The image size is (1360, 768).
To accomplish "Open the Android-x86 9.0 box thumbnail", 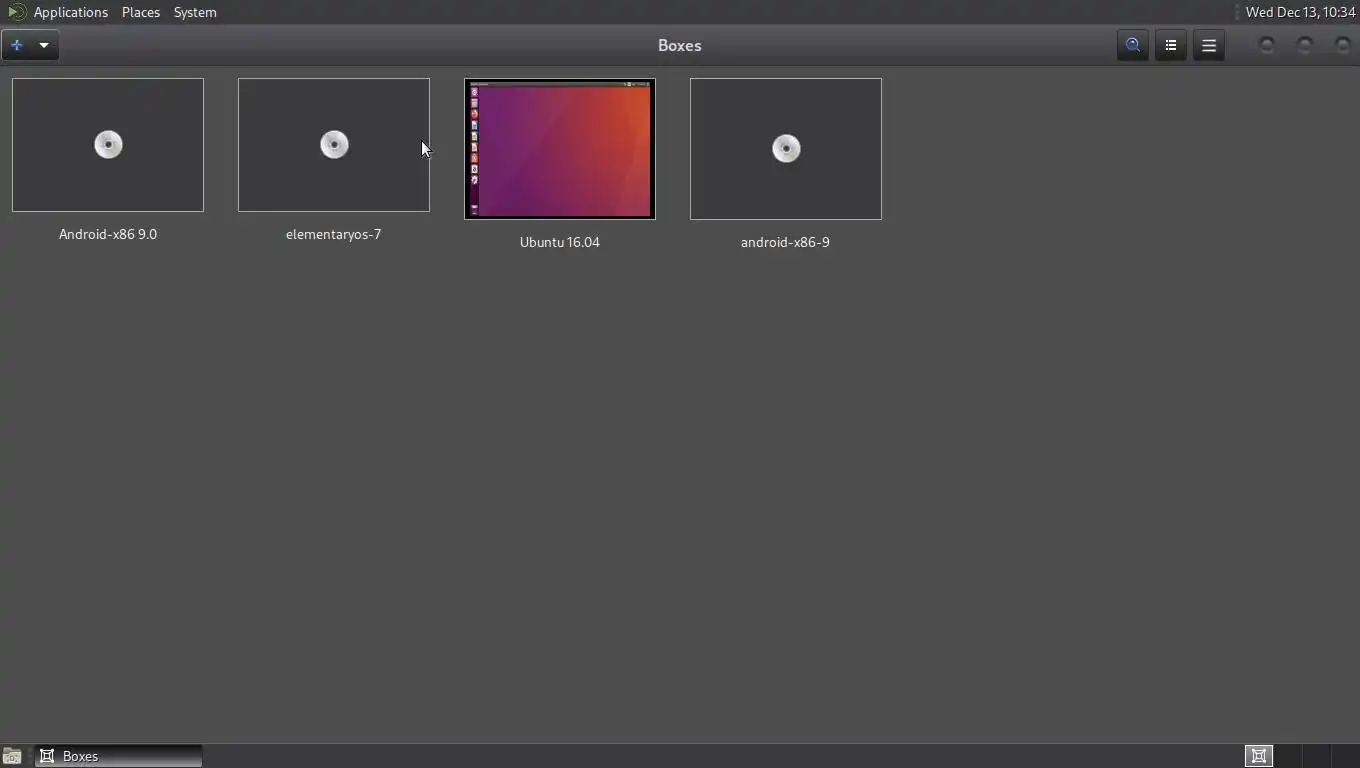I will (x=108, y=145).
